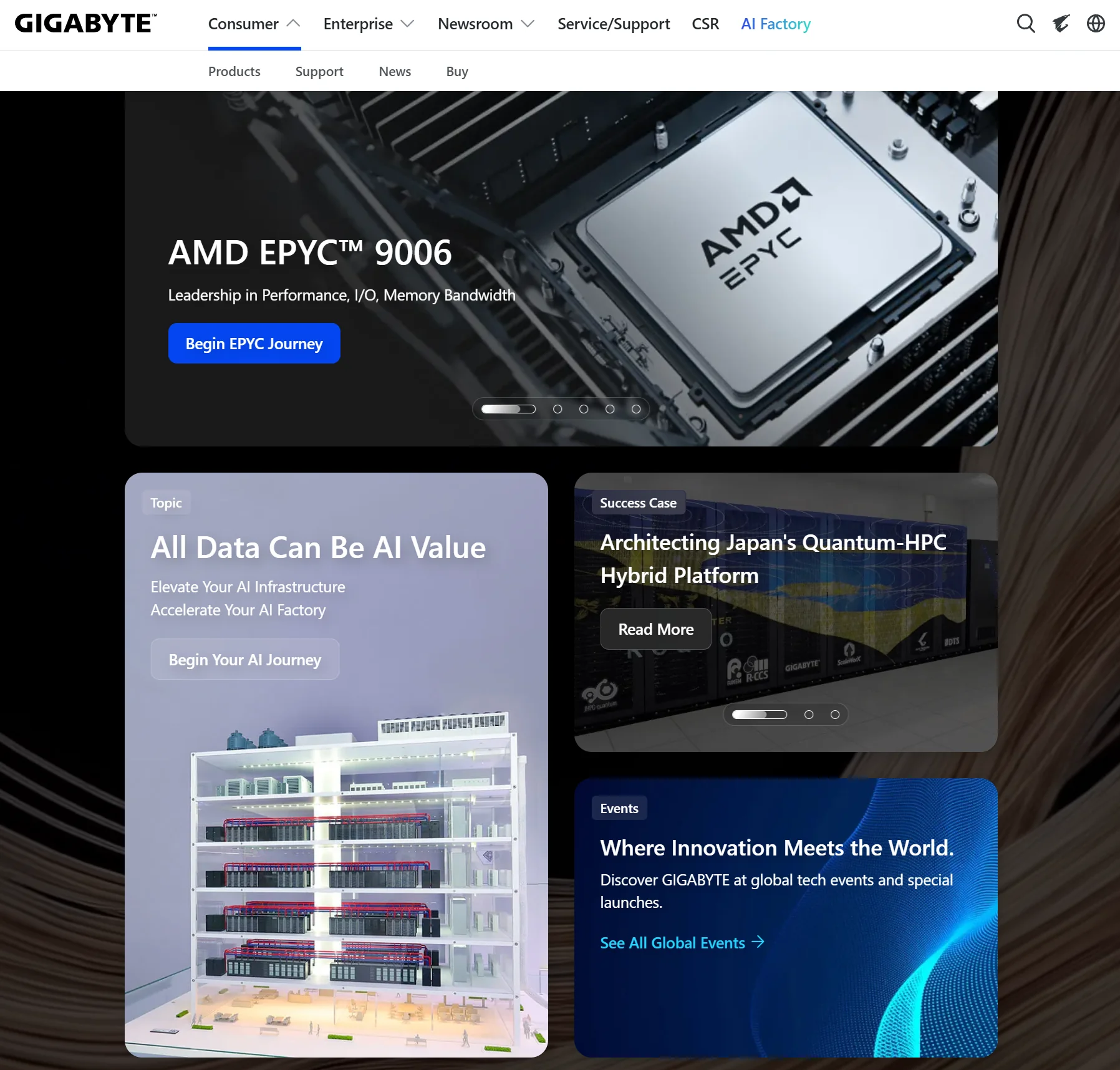Select the Support submenu item
This screenshot has width=1120, height=1070.
(x=319, y=71)
